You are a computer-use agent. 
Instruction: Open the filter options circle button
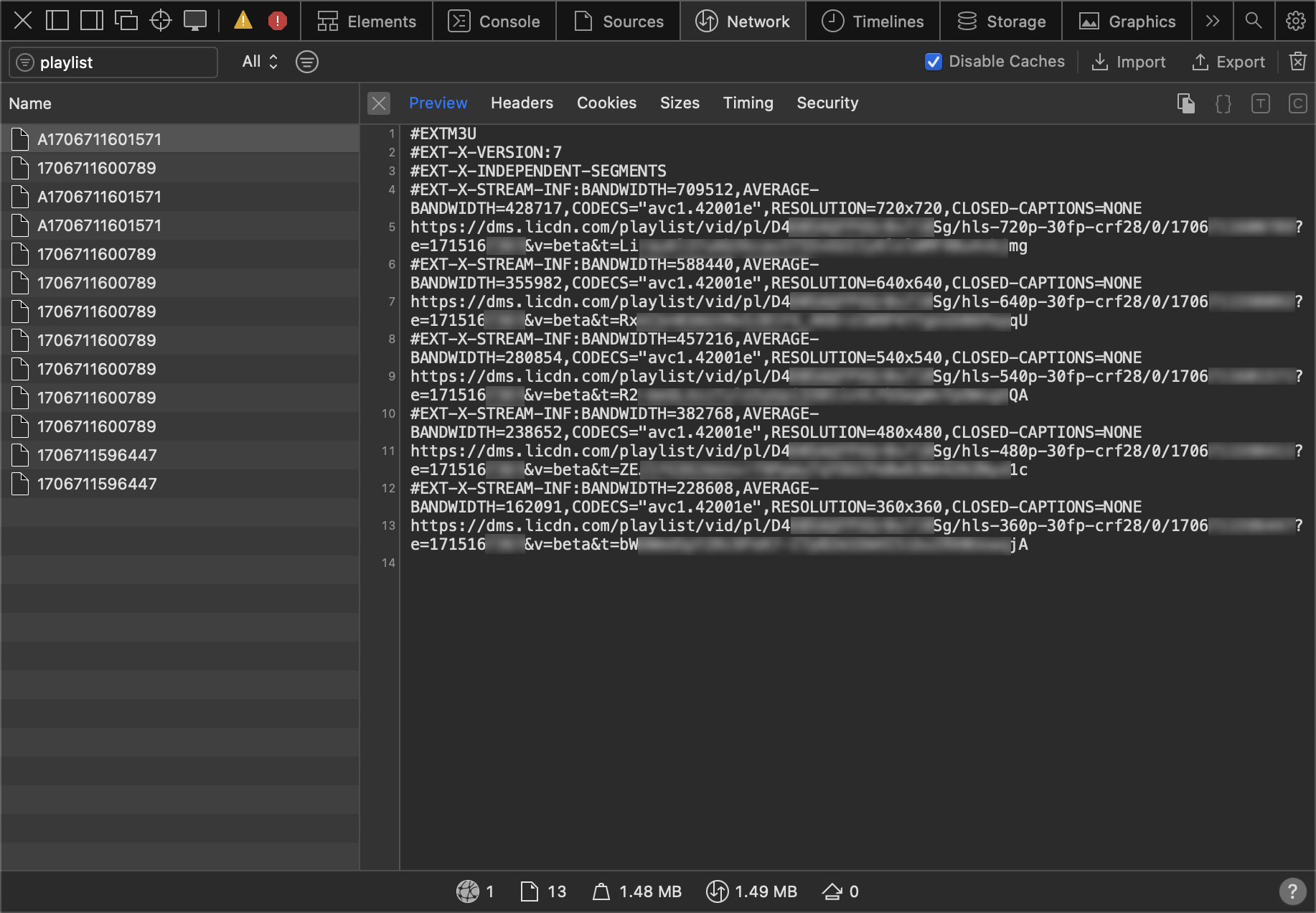(307, 62)
